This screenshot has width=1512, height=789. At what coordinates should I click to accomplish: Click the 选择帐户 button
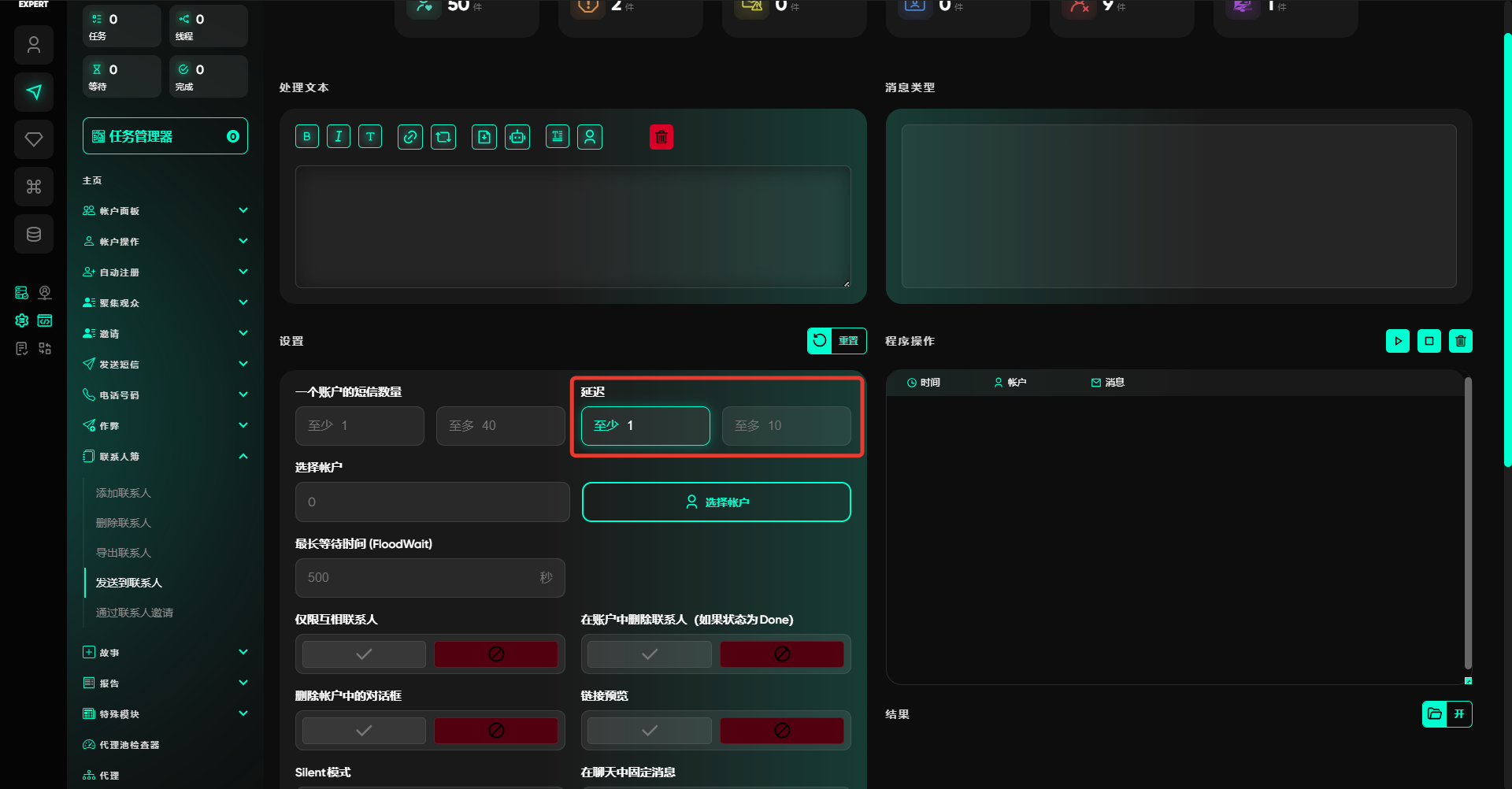click(716, 502)
